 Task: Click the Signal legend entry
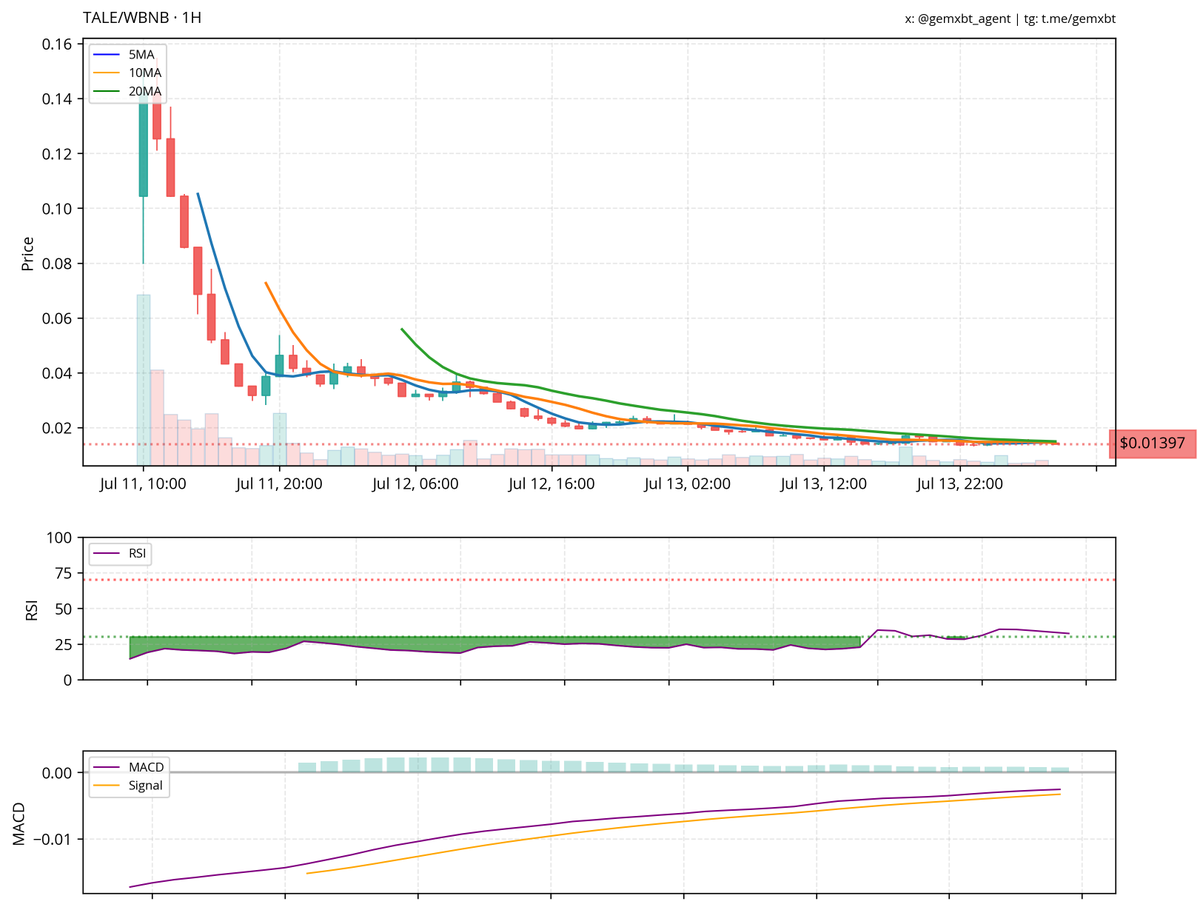[x=128, y=785]
